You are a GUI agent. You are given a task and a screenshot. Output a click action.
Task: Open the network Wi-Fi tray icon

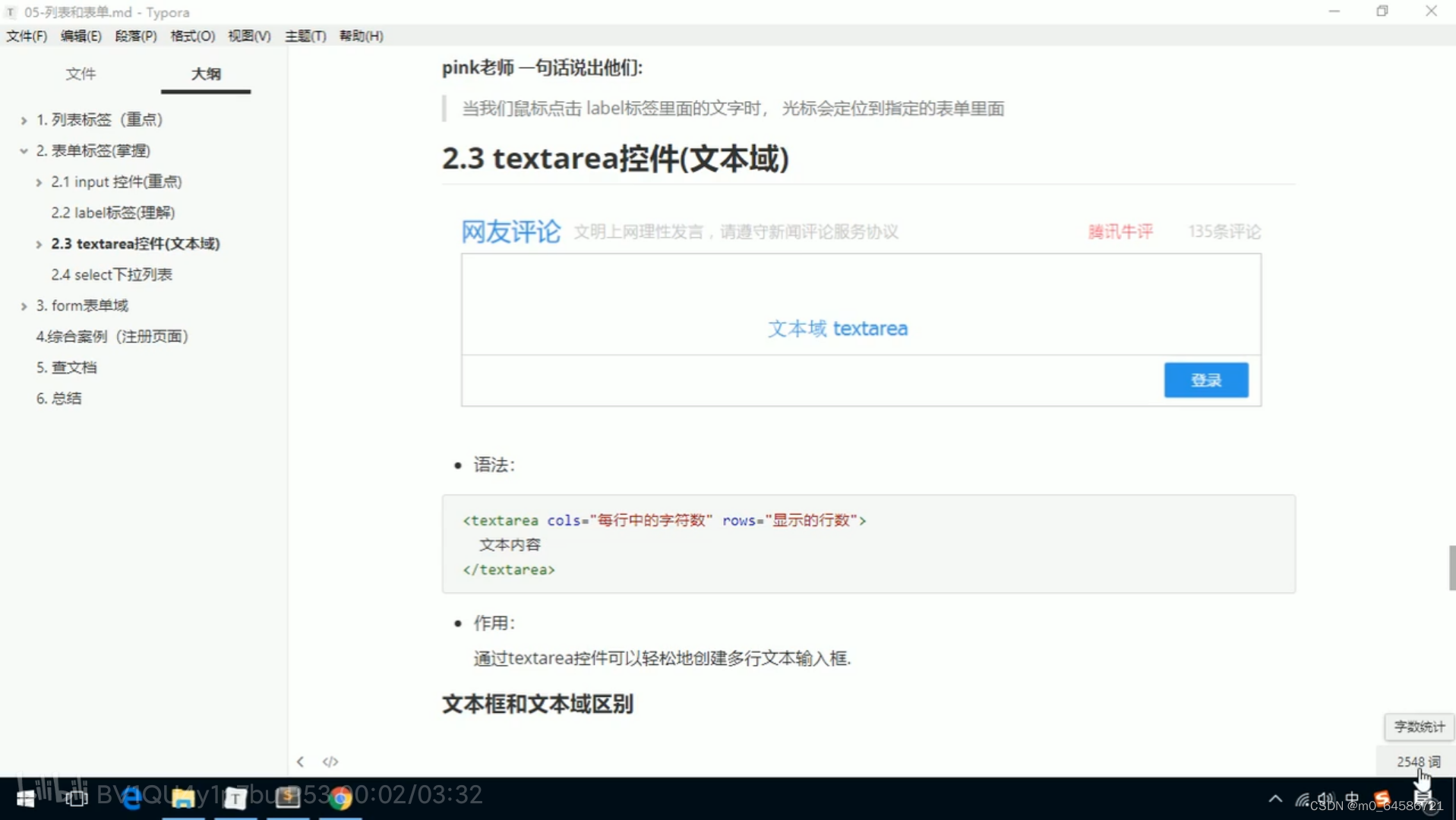(1302, 799)
